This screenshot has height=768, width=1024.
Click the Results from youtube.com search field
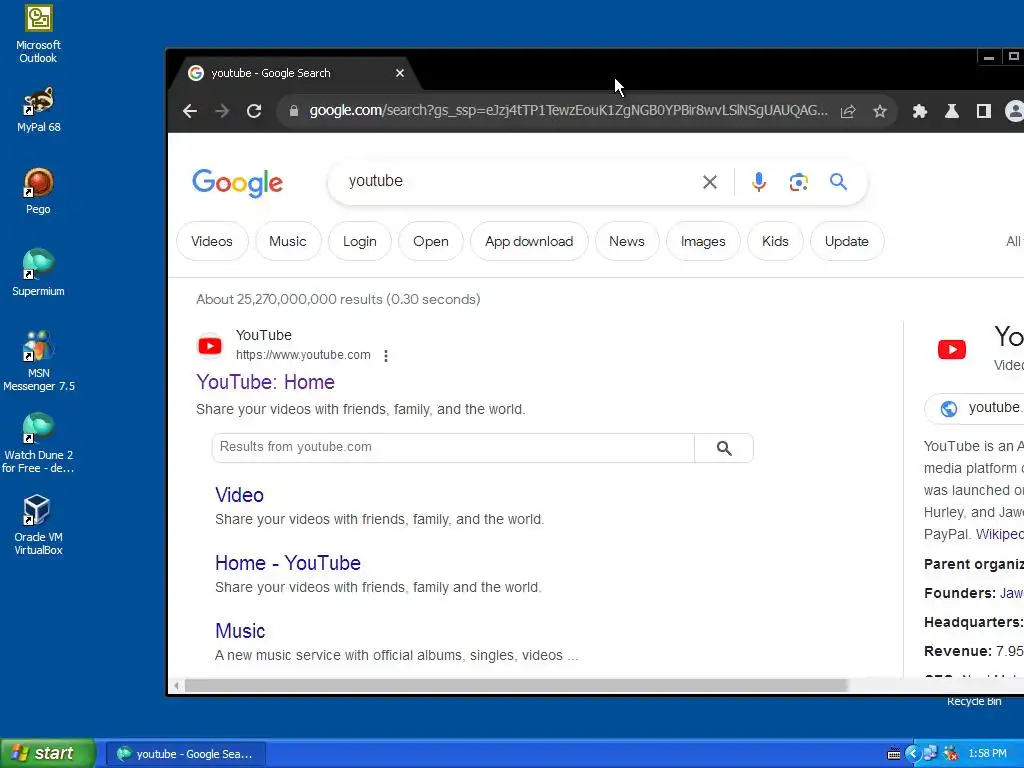453,448
